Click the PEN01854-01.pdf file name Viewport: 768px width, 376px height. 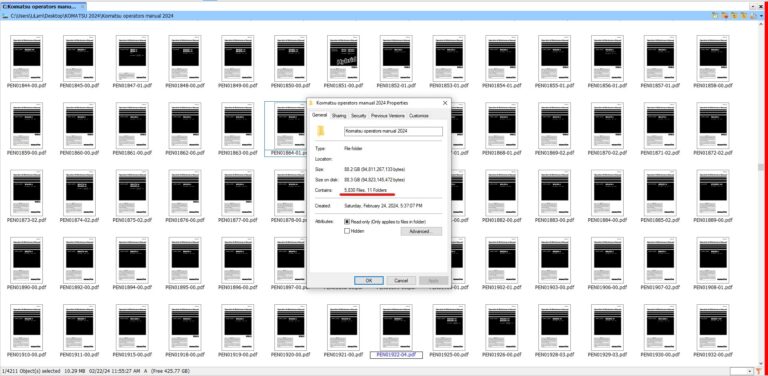tap(502, 85)
